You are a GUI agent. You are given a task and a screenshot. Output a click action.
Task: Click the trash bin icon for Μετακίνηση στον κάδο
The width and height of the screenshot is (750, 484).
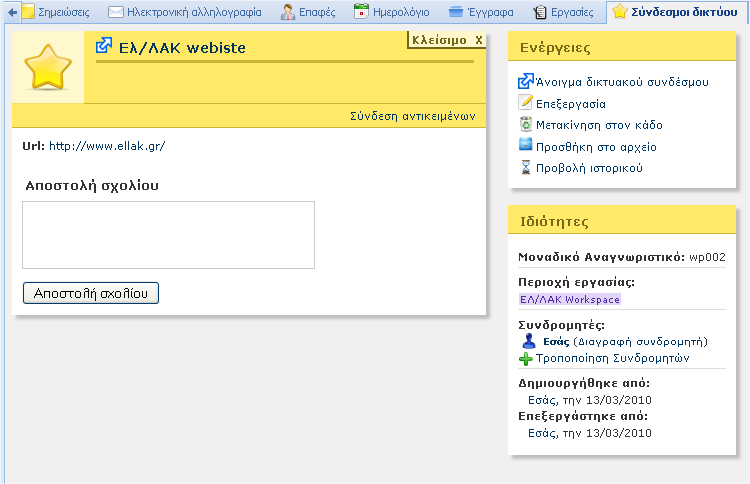point(526,125)
